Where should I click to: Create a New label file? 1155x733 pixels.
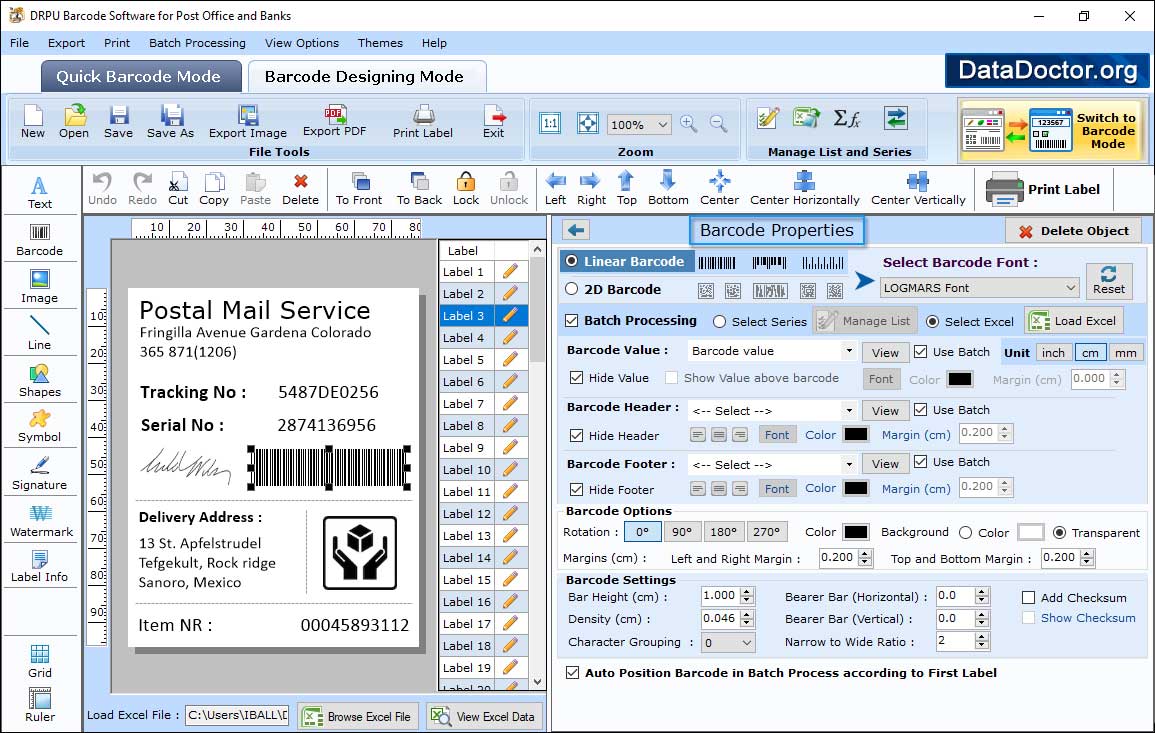(x=32, y=122)
